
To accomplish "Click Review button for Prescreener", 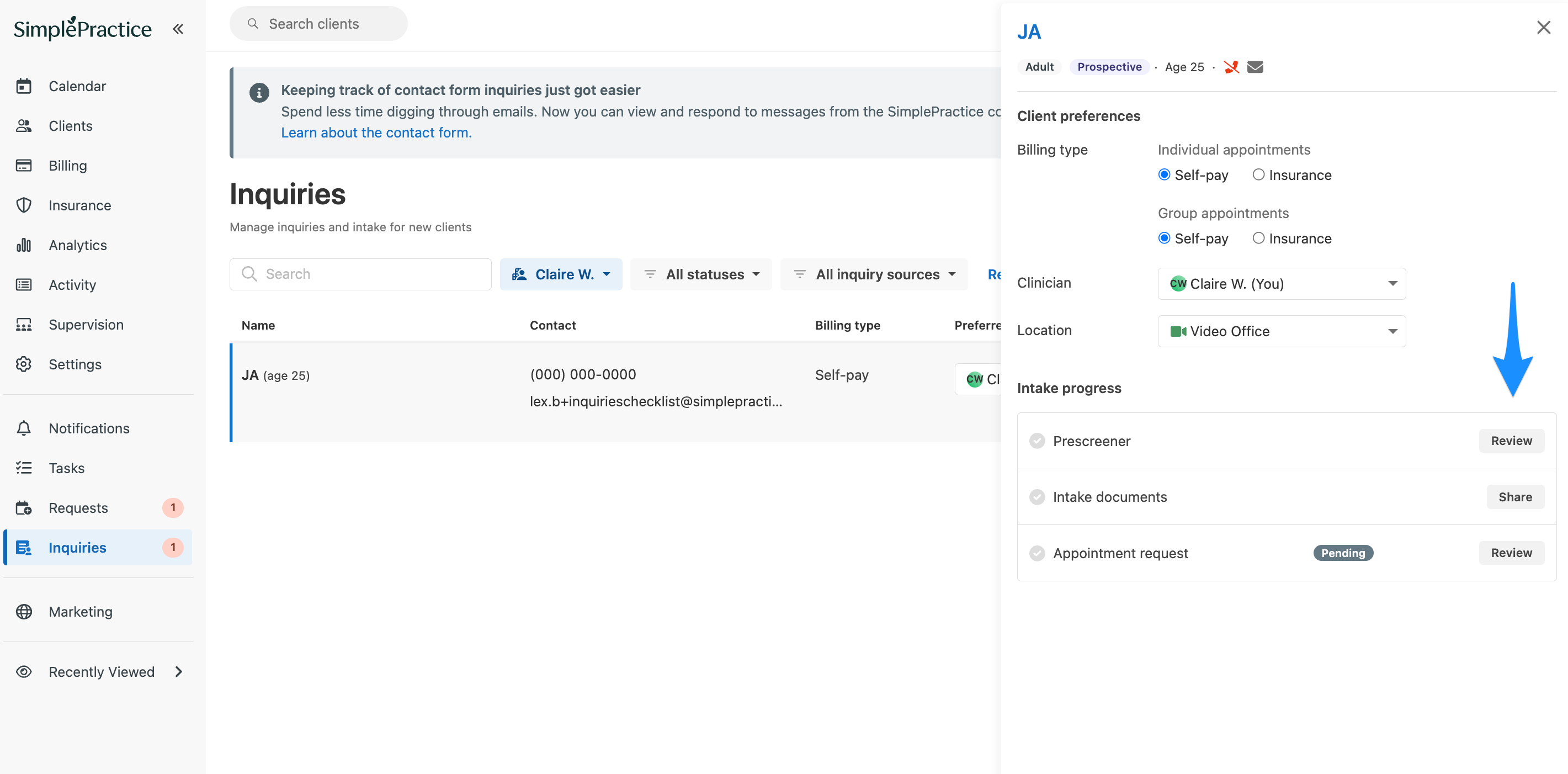I will [x=1511, y=441].
